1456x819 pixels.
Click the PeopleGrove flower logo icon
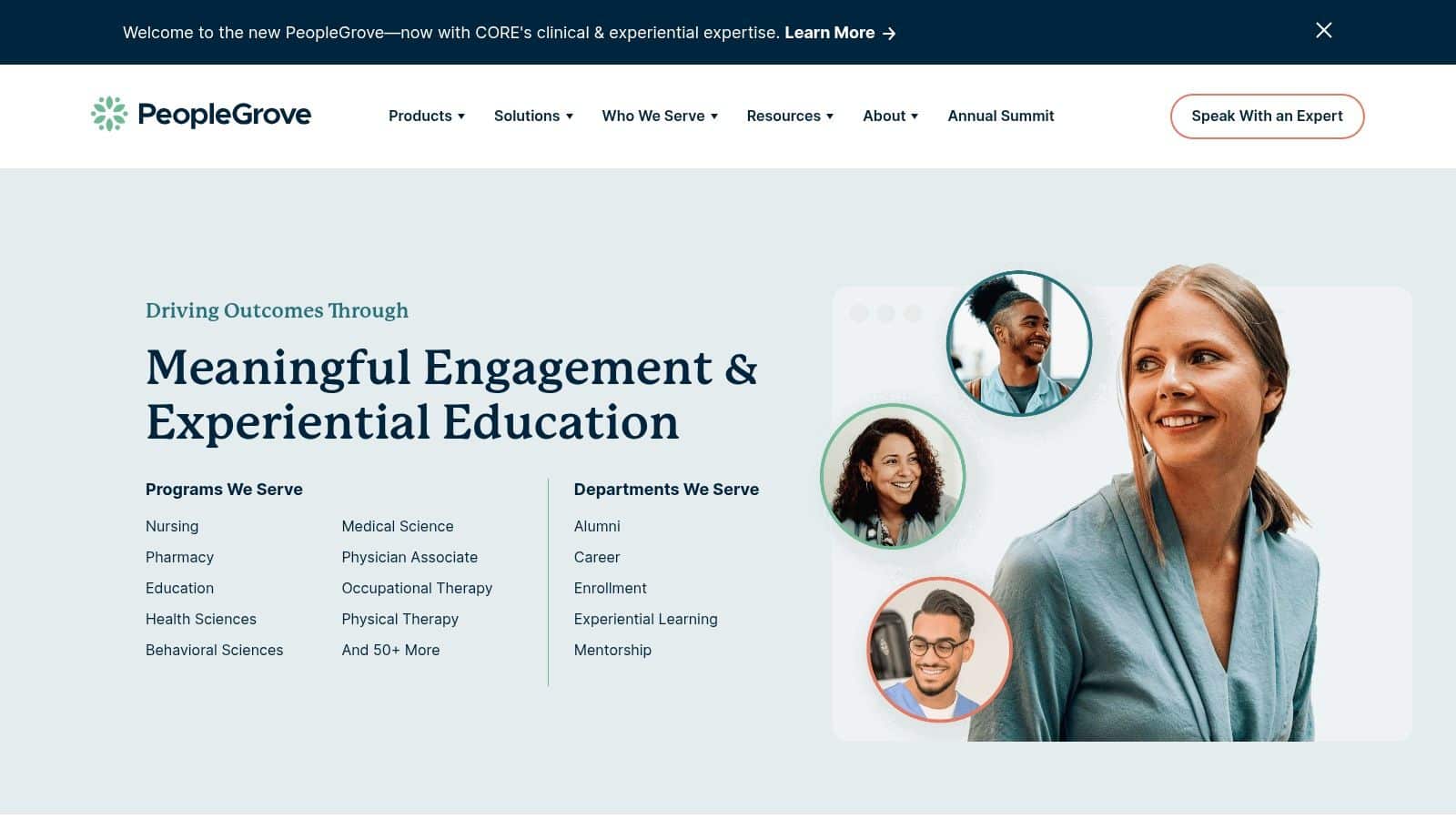[109, 114]
